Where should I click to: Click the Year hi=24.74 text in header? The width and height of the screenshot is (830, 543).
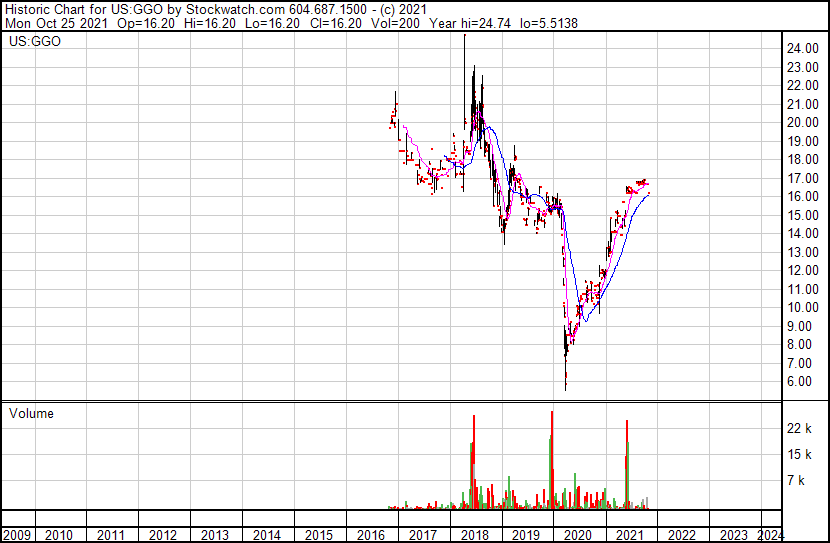470,23
